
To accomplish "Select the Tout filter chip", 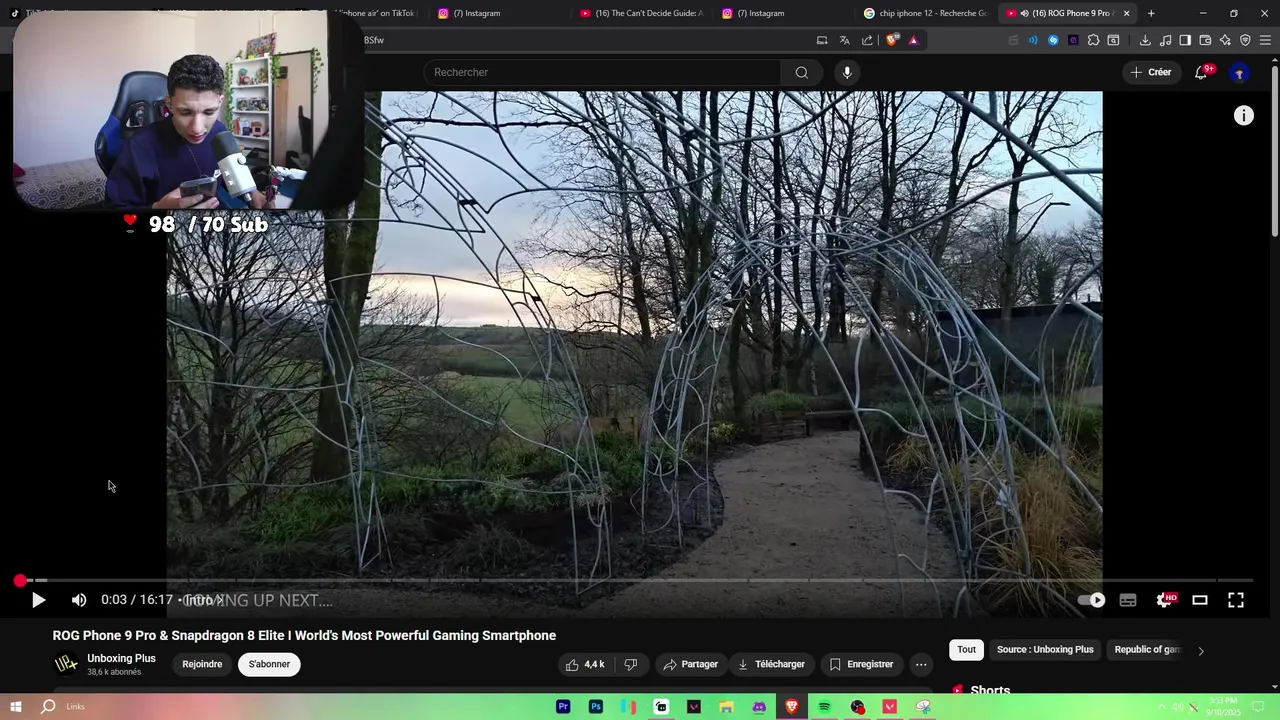I will point(966,650).
